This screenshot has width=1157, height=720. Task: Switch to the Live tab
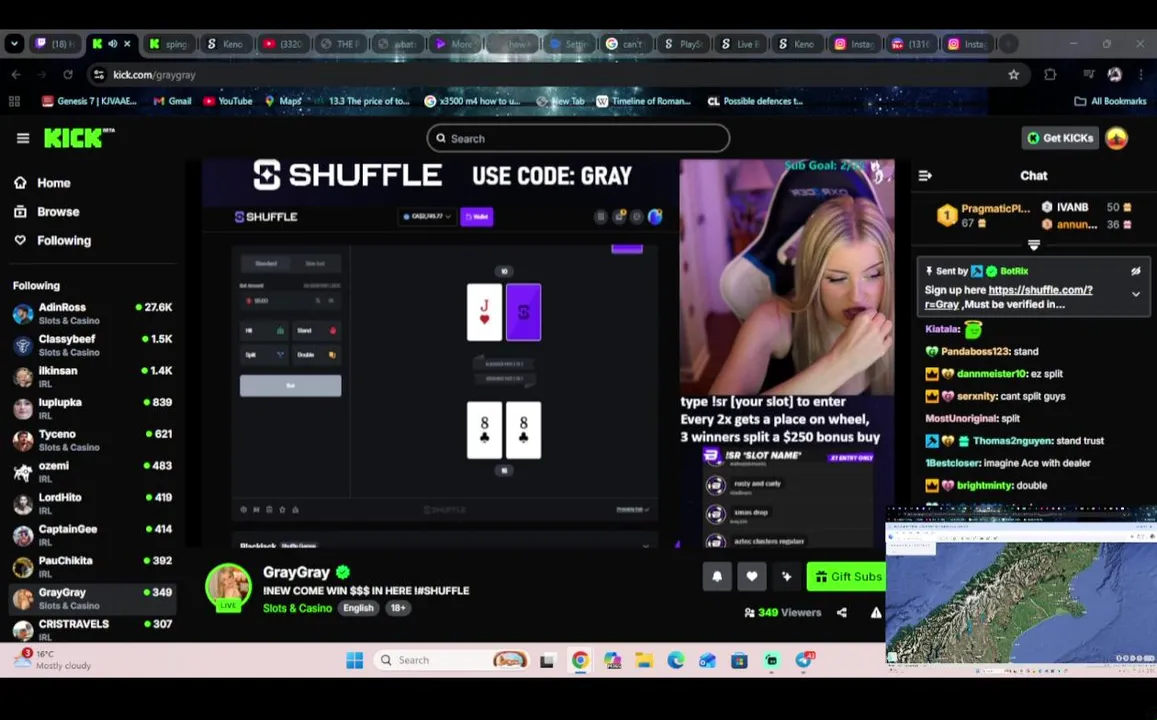tap(740, 44)
